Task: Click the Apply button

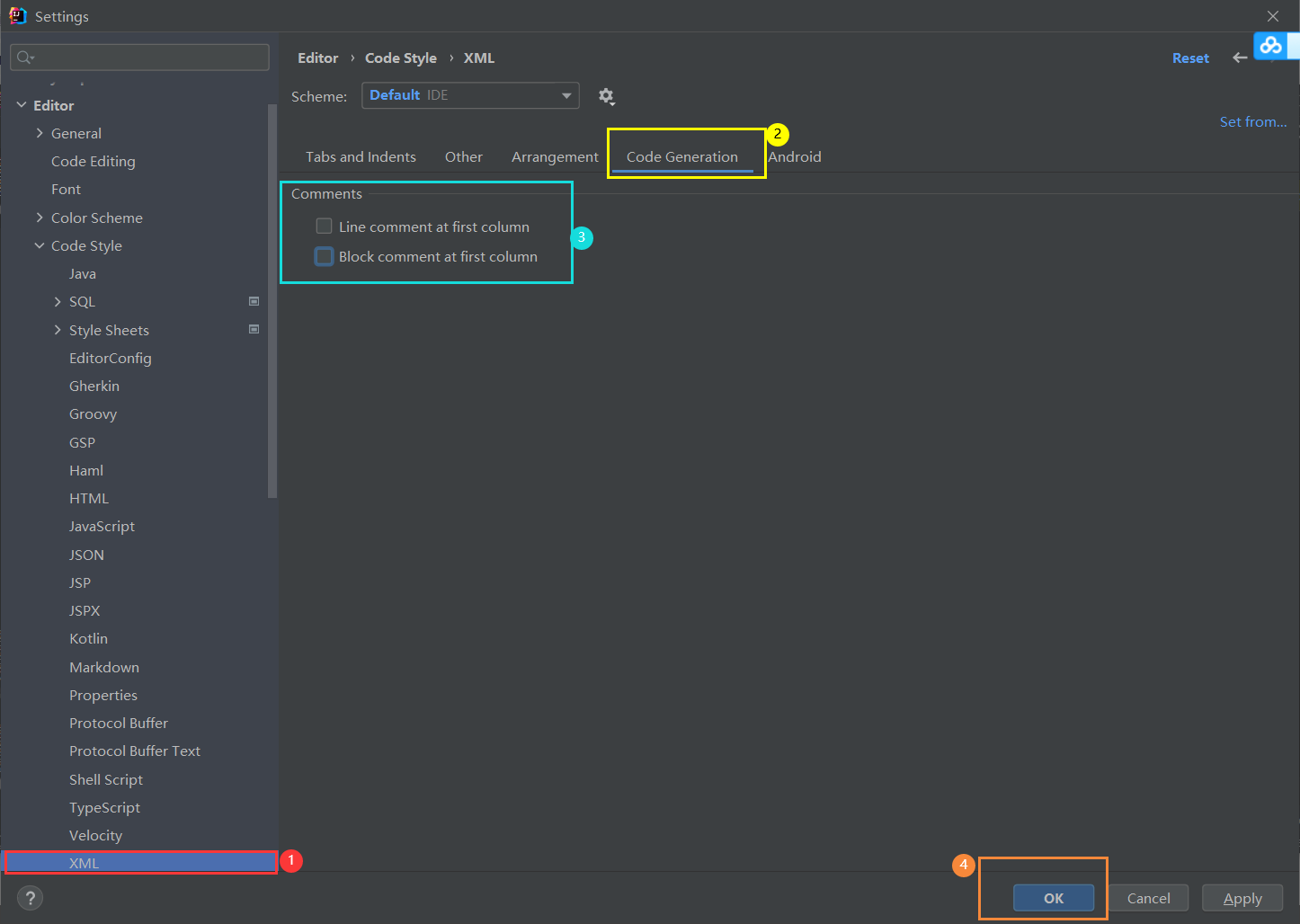Action: [1242, 898]
